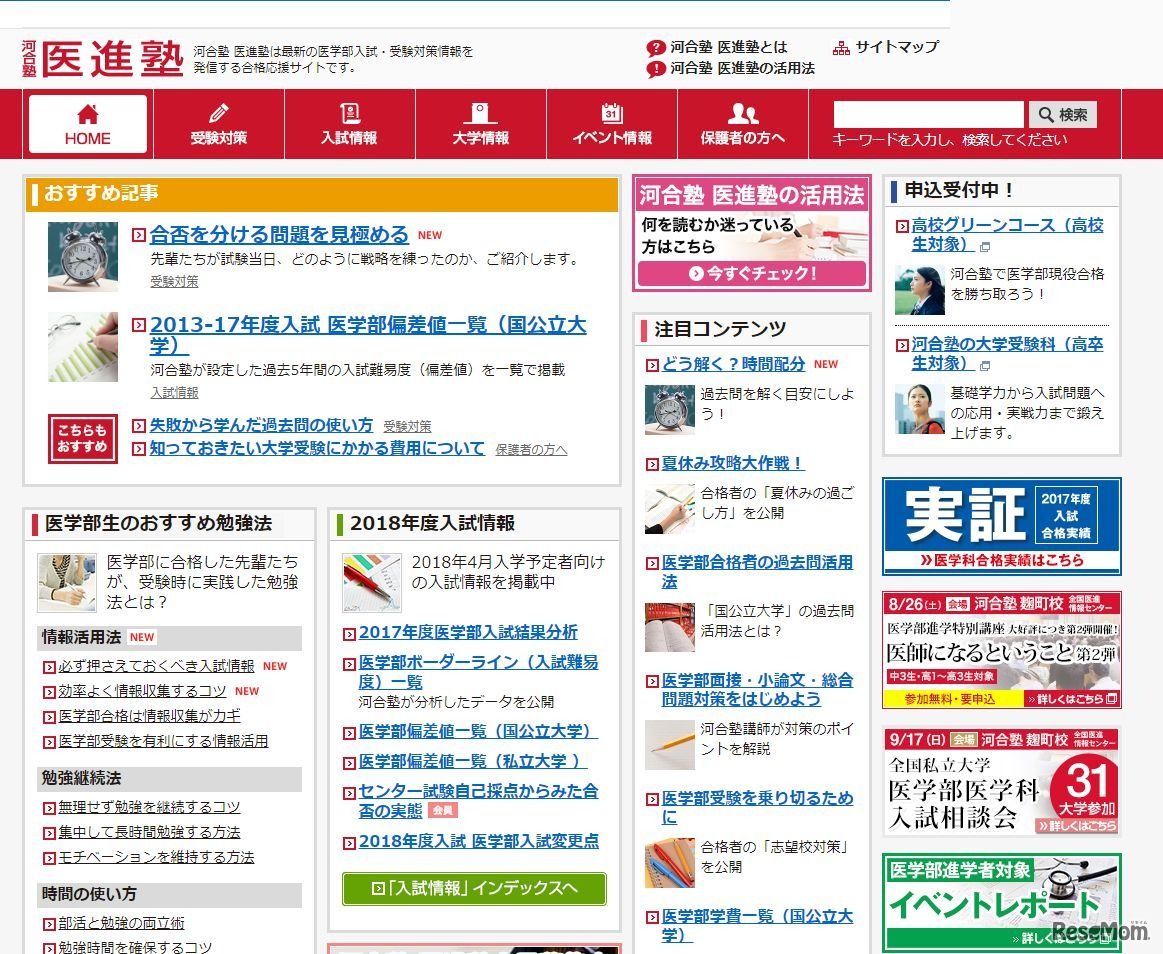The image size is (1163, 954).
Task: Click the 医学部医学科入試相談会 banner
Action: [x=999, y=790]
